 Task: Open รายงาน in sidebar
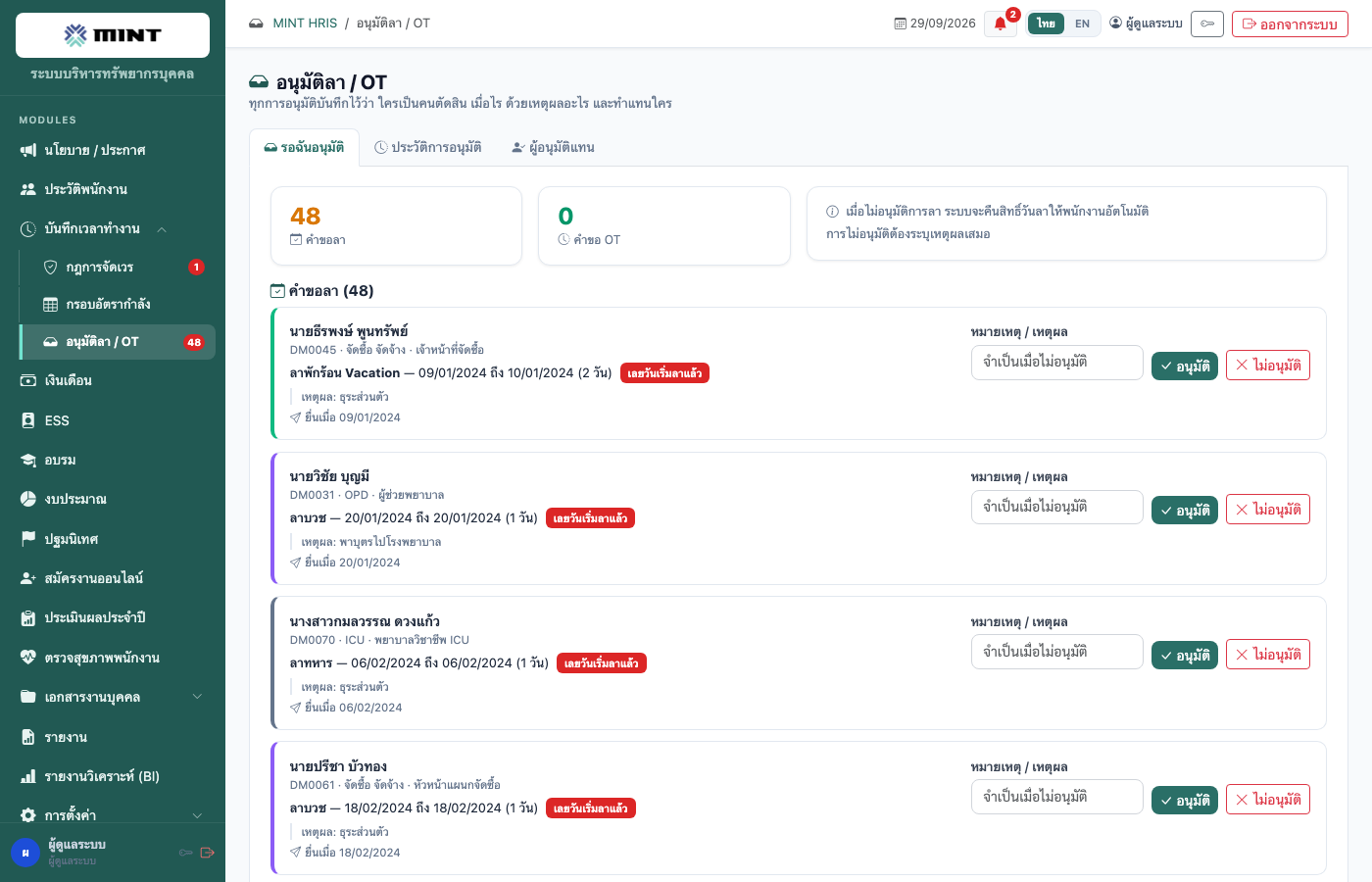click(x=113, y=737)
